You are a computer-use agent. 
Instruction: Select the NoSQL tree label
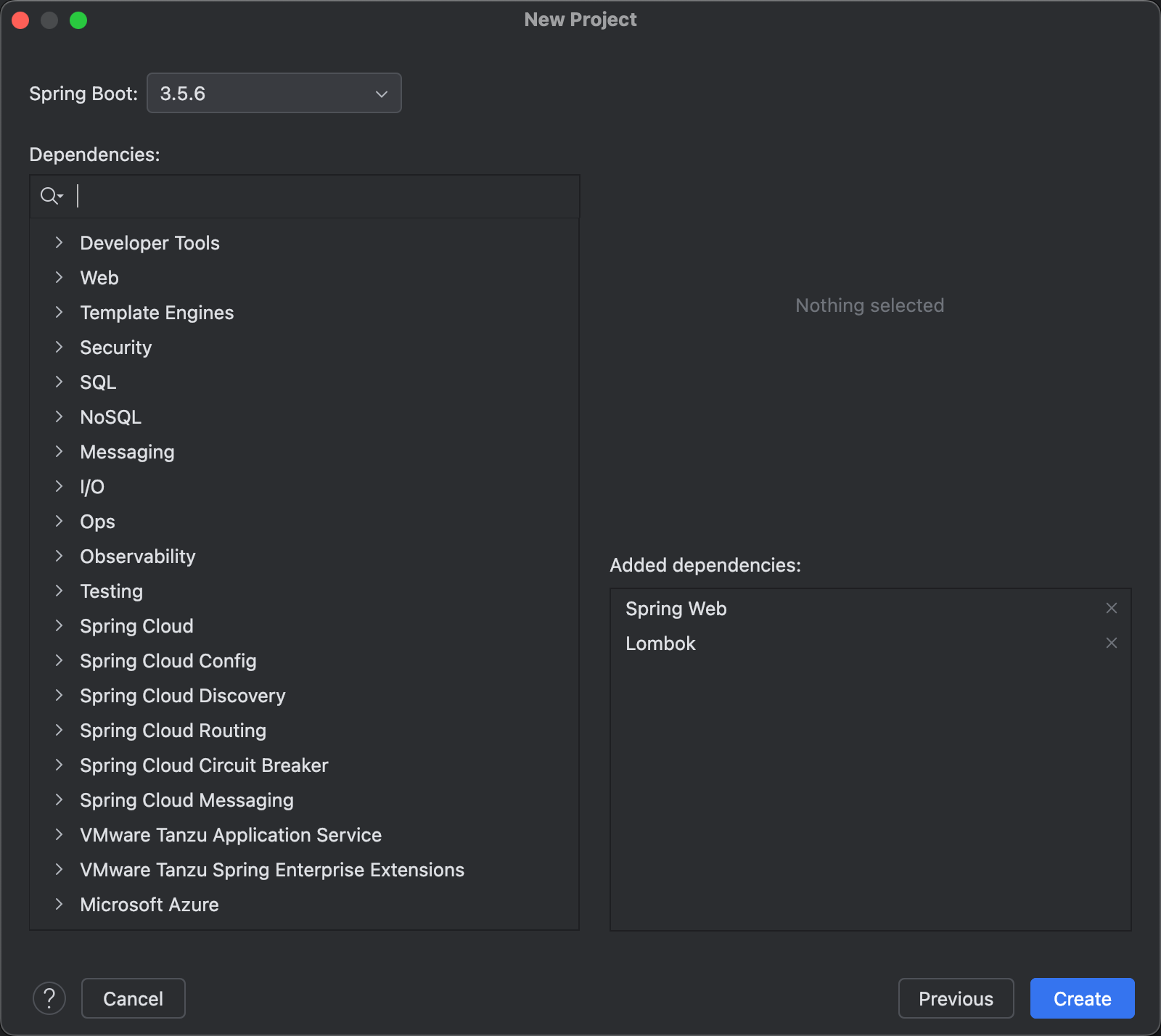click(110, 417)
